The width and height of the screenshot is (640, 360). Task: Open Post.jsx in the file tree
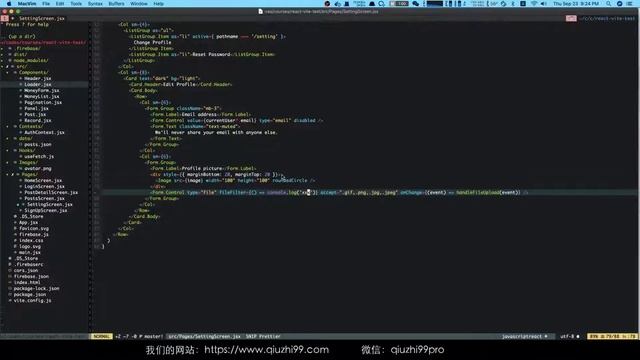click(x=35, y=114)
